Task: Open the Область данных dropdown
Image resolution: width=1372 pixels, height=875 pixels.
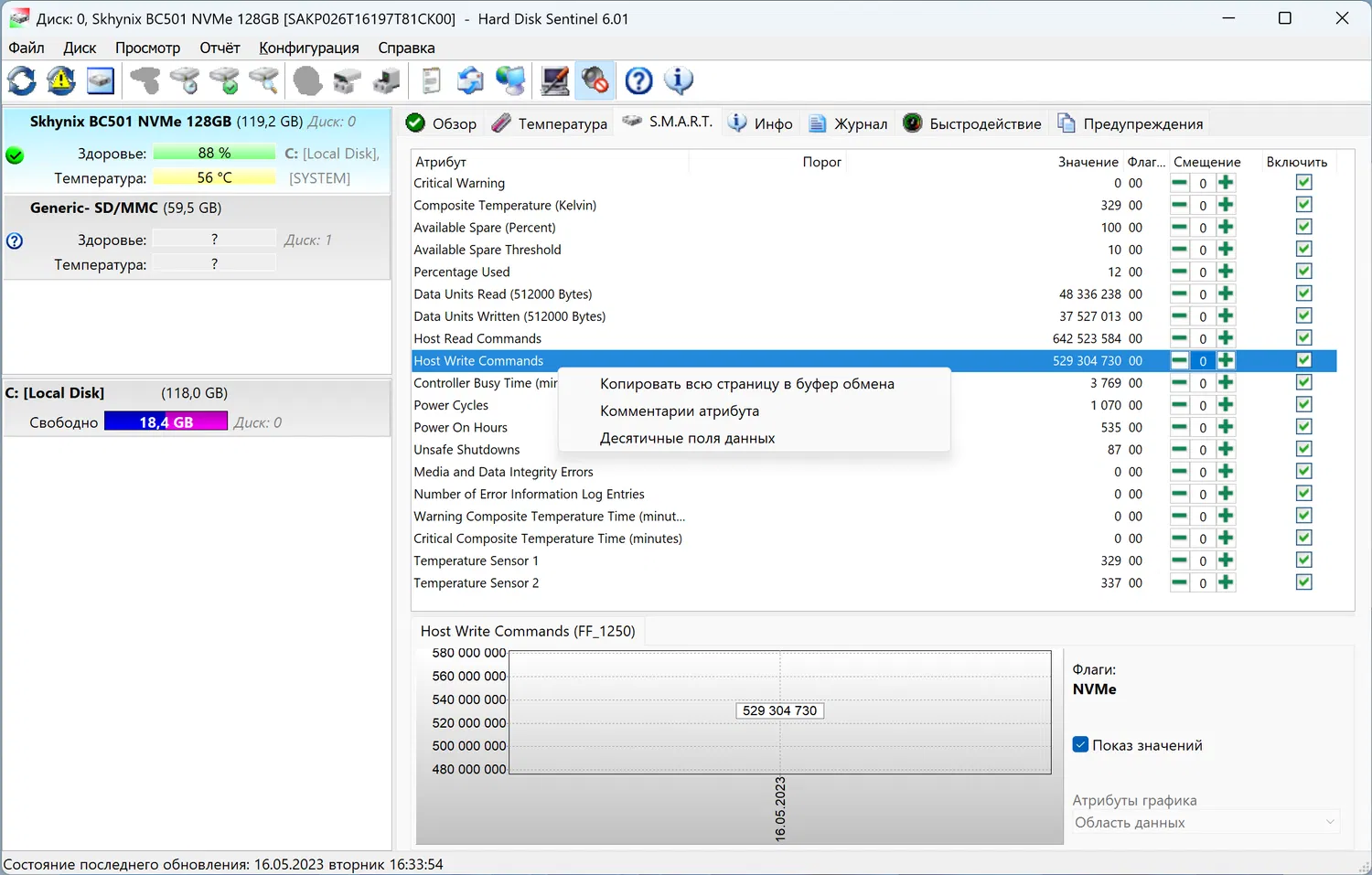Action: pos(1206,822)
